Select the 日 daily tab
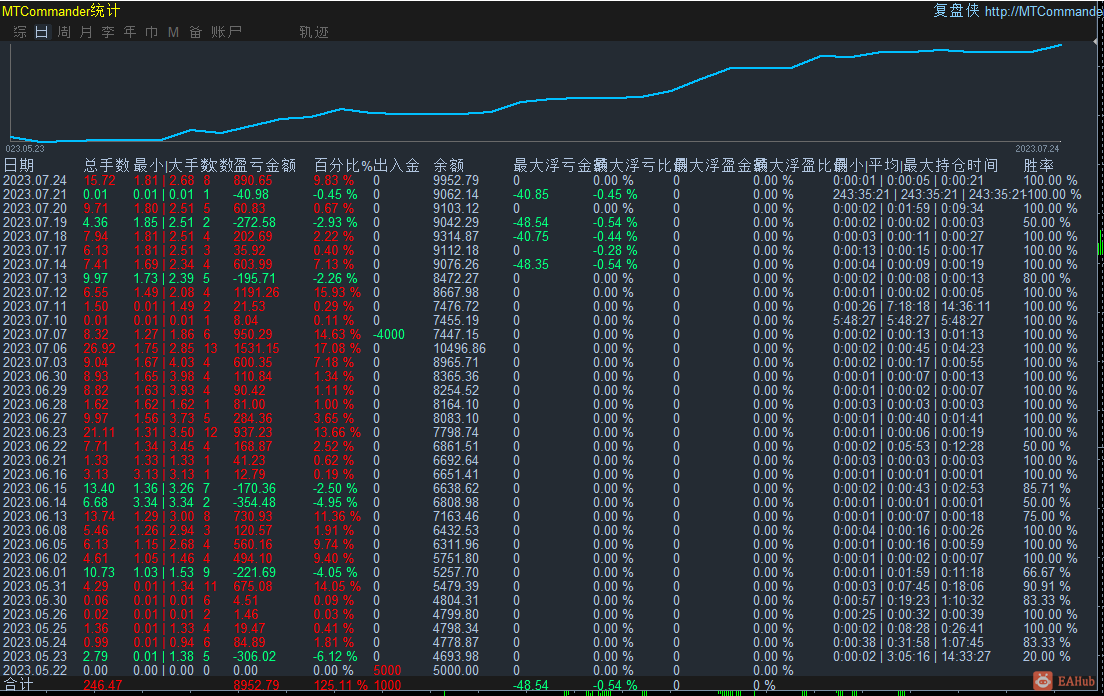 click(x=42, y=32)
